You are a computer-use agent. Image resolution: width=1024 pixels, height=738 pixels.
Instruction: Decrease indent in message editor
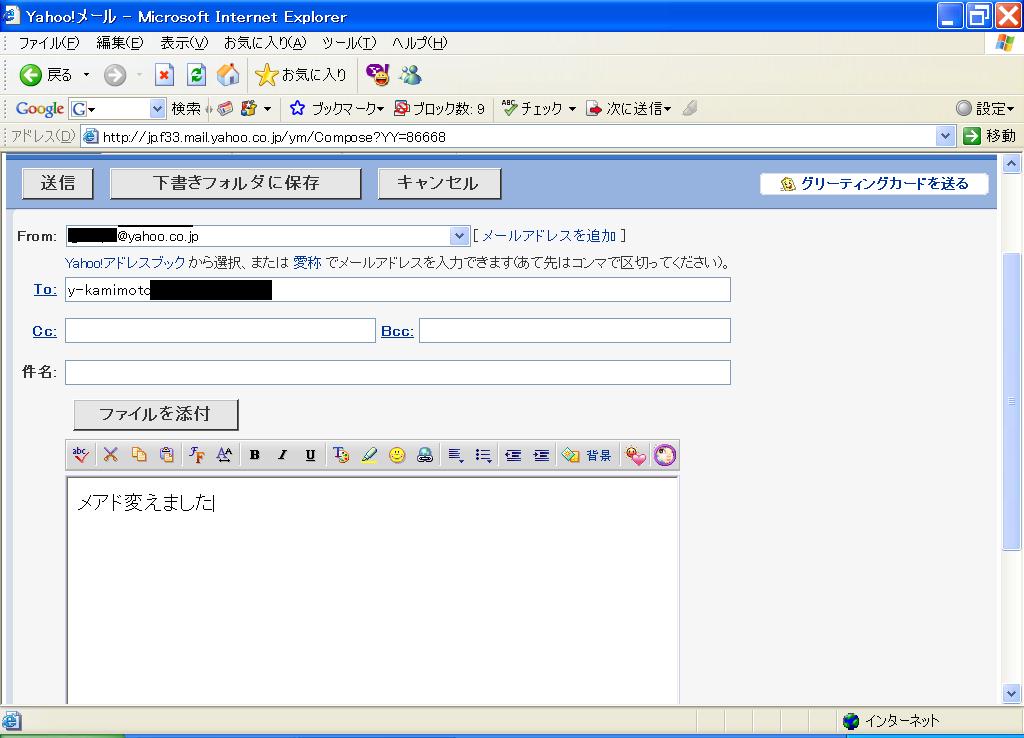click(x=513, y=455)
